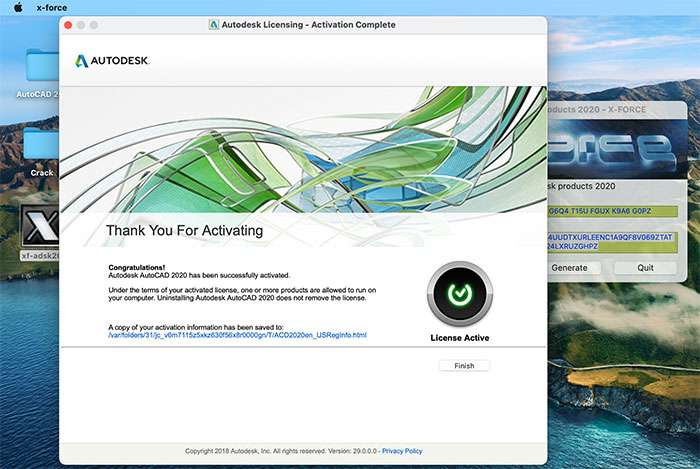Image resolution: width=700 pixels, height=469 pixels.
Task: Click the X-FORCE window title bar
Action: pos(617,109)
